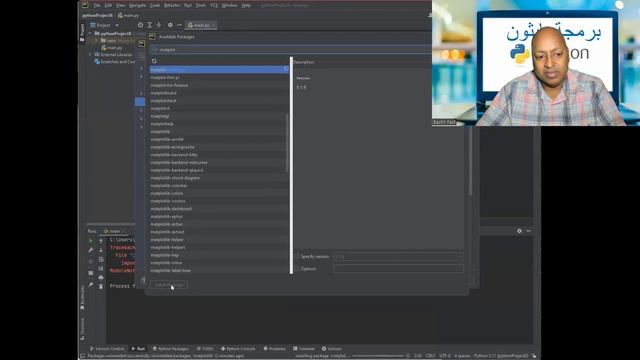Viewport: 640px width, 360px height.
Task: Open the TODO tool window
Action: tap(205, 349)
